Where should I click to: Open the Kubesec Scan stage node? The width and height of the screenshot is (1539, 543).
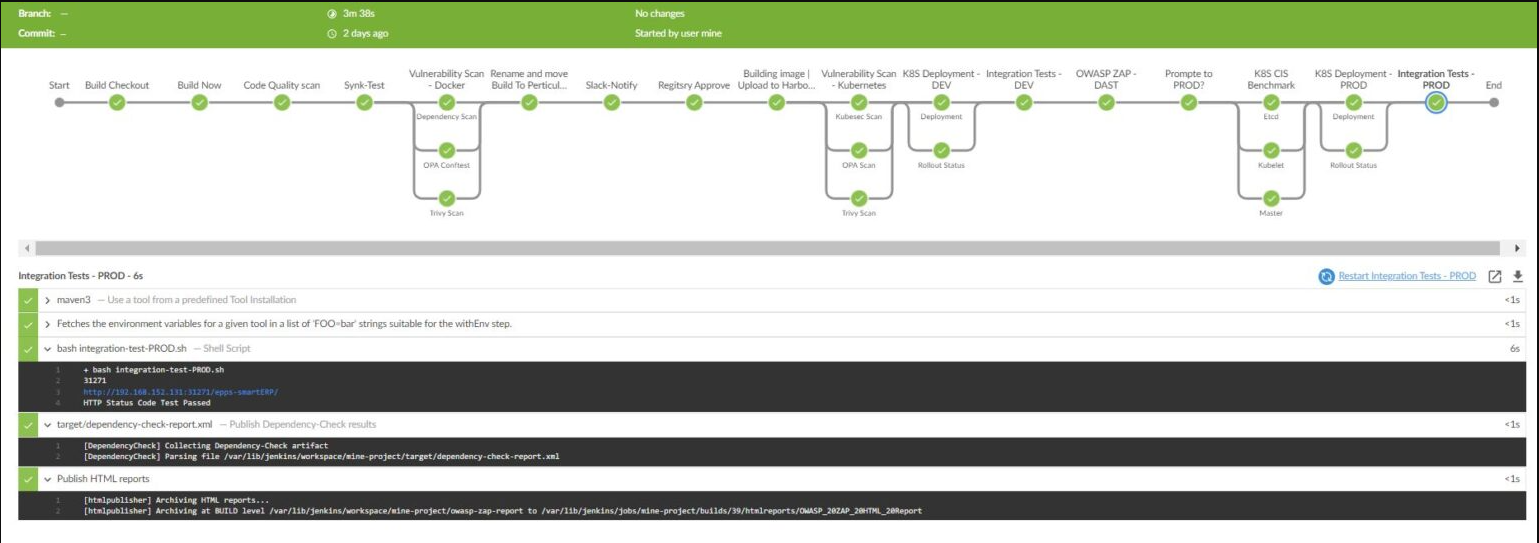[859, 102]
